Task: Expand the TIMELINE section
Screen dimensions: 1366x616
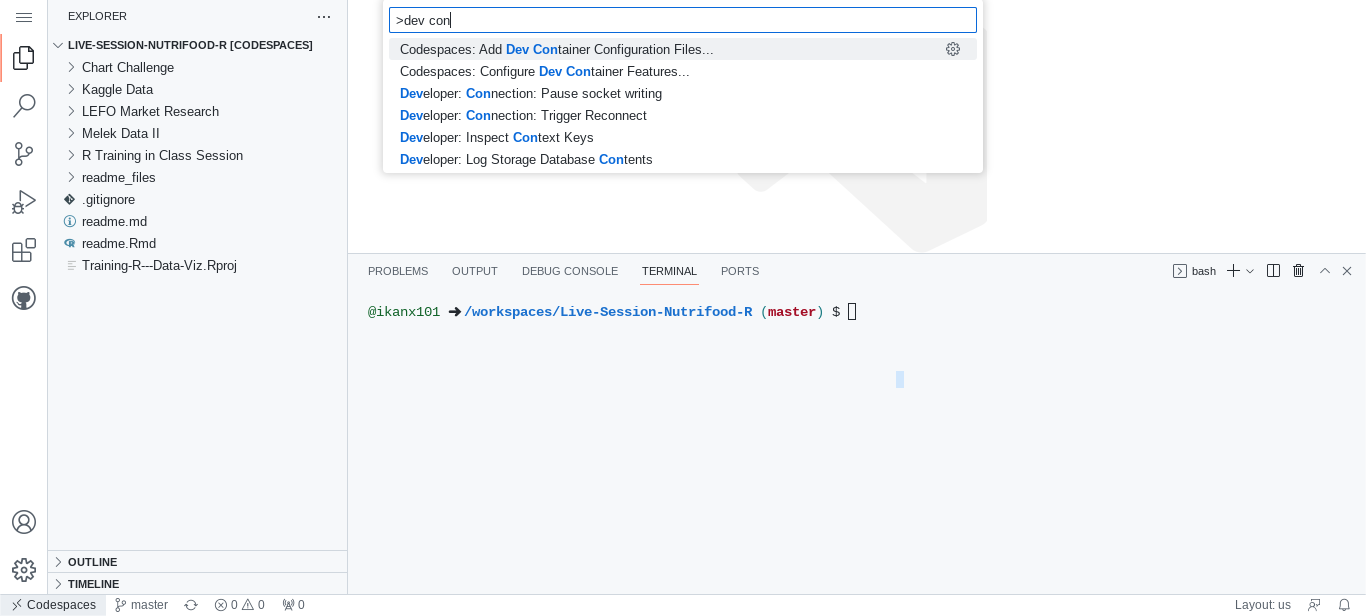Action: click(198, 584)
